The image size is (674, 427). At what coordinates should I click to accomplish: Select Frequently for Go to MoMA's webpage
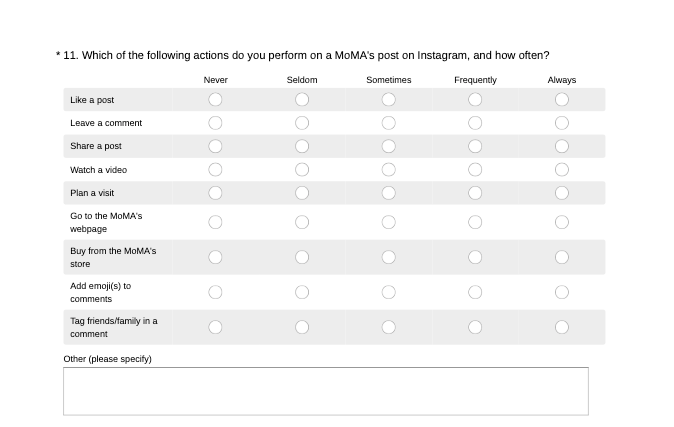pyautogui.click(x=475, y=222)
